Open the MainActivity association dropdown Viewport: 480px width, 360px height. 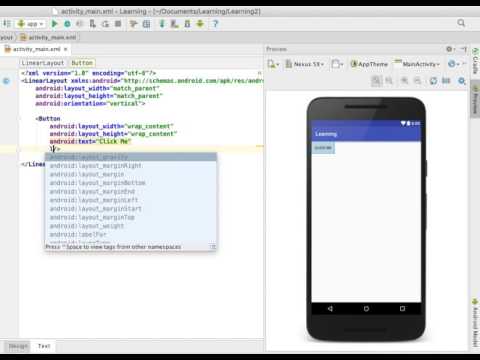pyautogui.click(x=417, y=64)
